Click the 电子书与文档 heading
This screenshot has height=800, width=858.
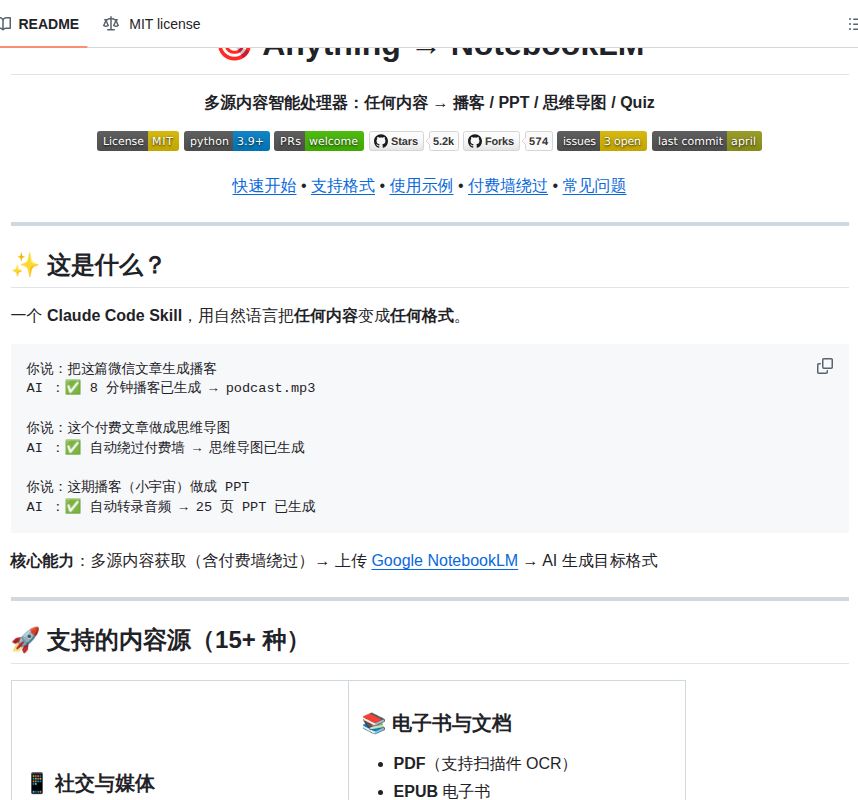(x=452, y=723)
